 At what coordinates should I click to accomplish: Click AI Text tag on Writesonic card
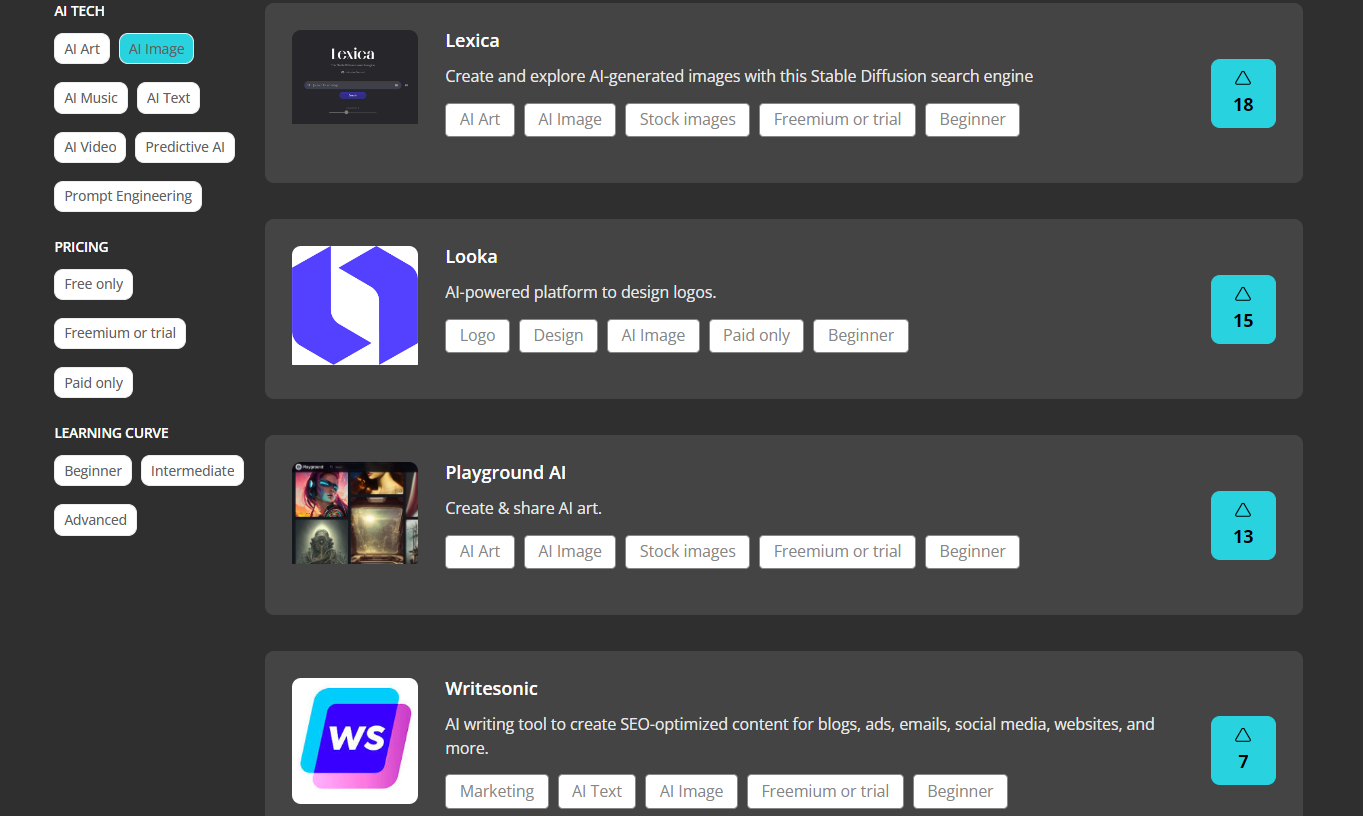click(597, 792)
